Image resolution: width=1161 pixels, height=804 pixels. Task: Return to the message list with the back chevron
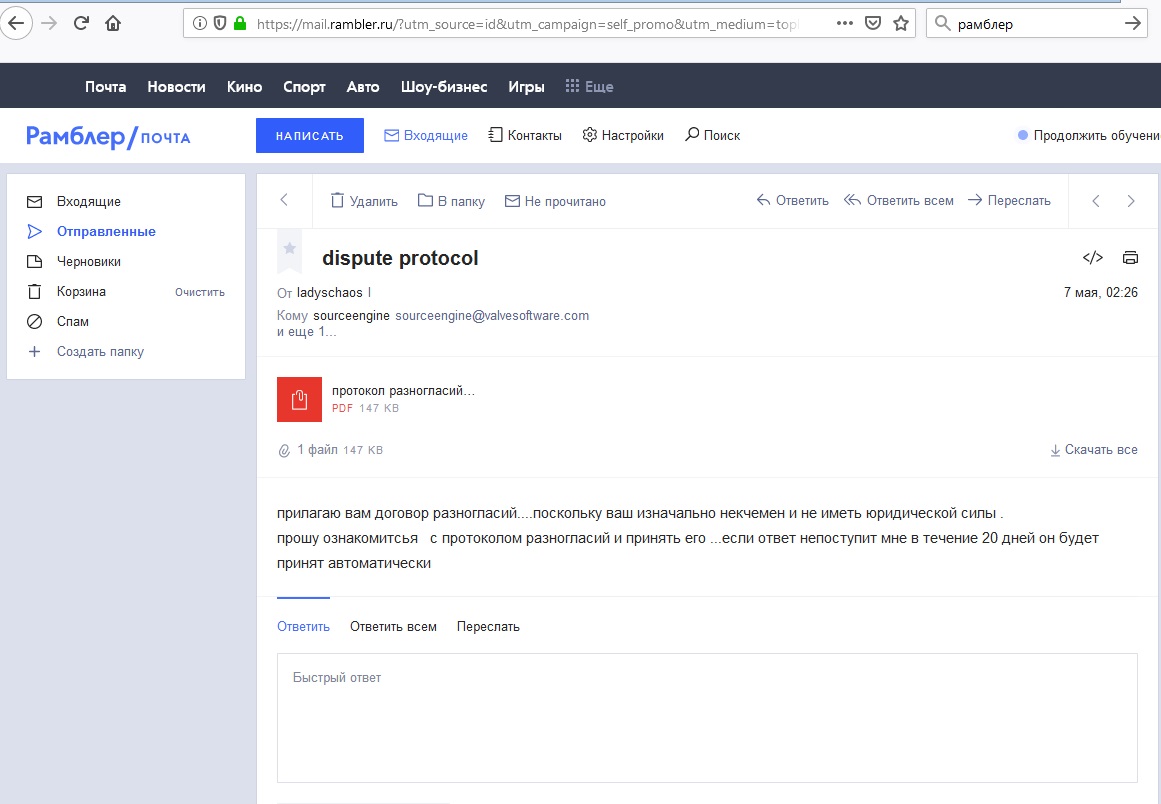tap(284, 200)
